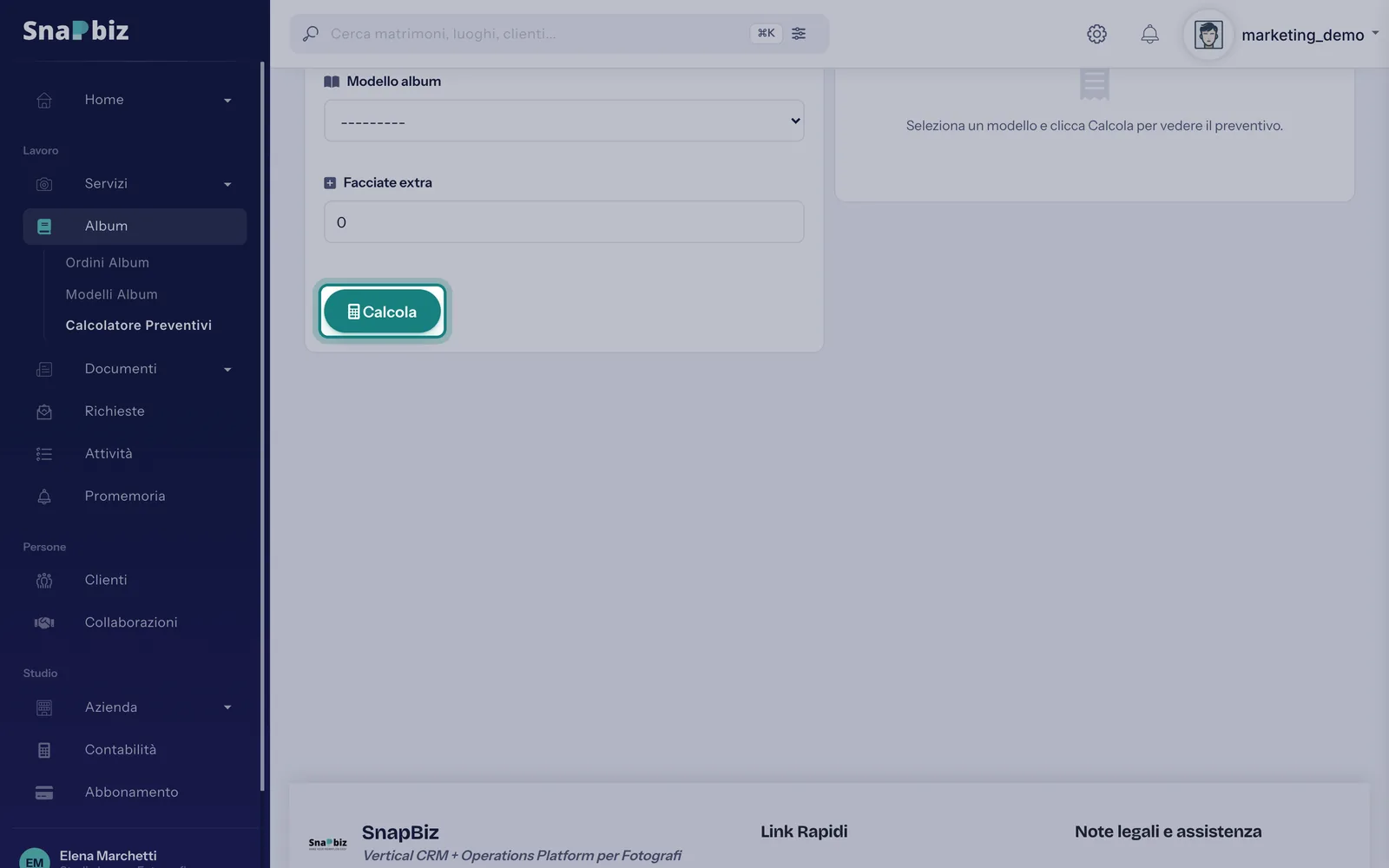Open the Modello album dropdown
Image resolution: width=1389 pixels, height=868 pixels.
click(x=564, y=121)
